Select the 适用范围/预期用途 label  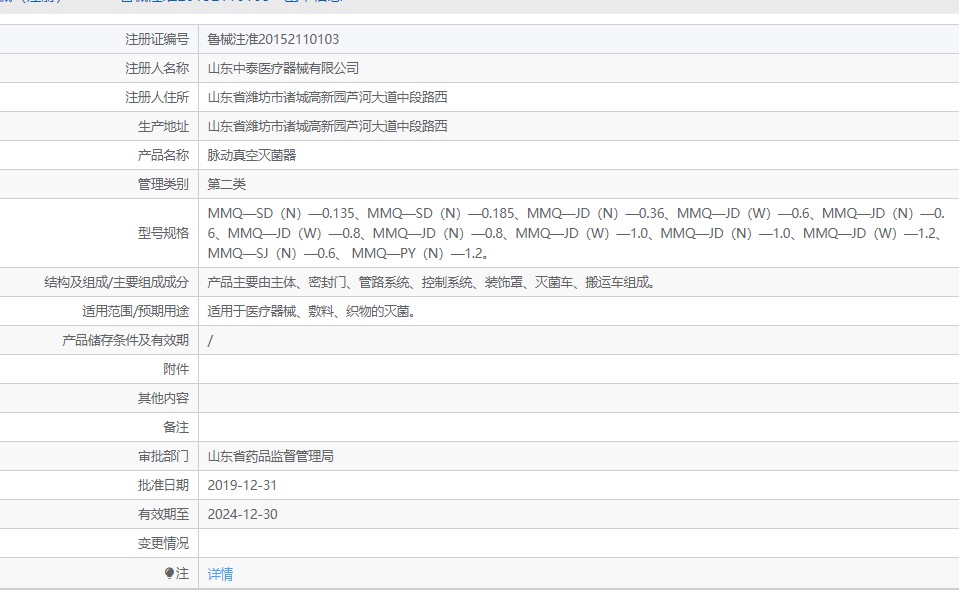136,311
